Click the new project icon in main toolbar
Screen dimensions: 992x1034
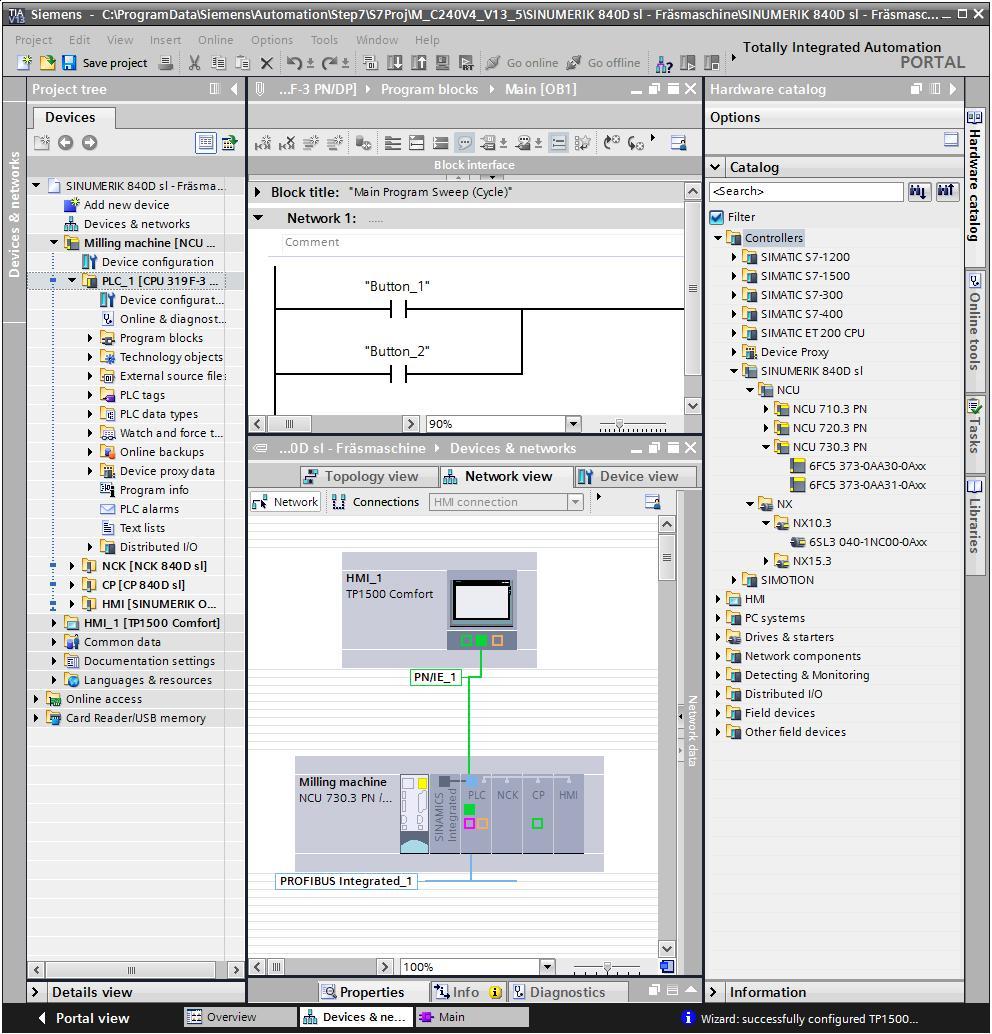24,63
